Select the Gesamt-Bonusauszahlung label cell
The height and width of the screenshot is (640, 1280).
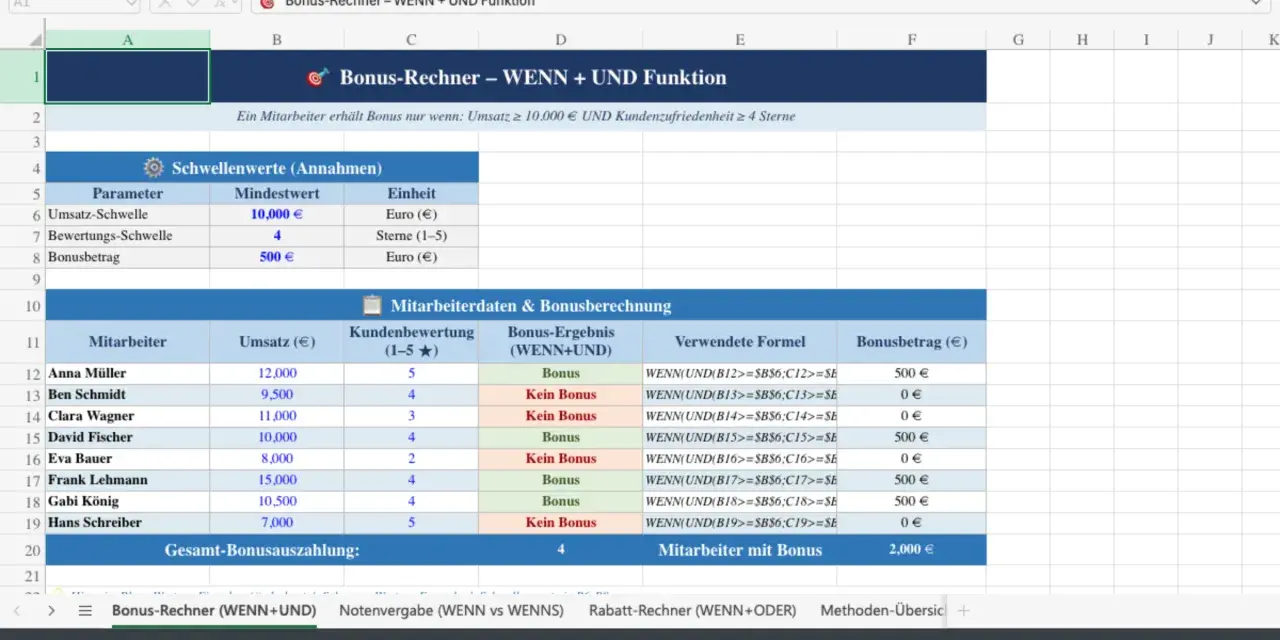click(x=262, y=550)
